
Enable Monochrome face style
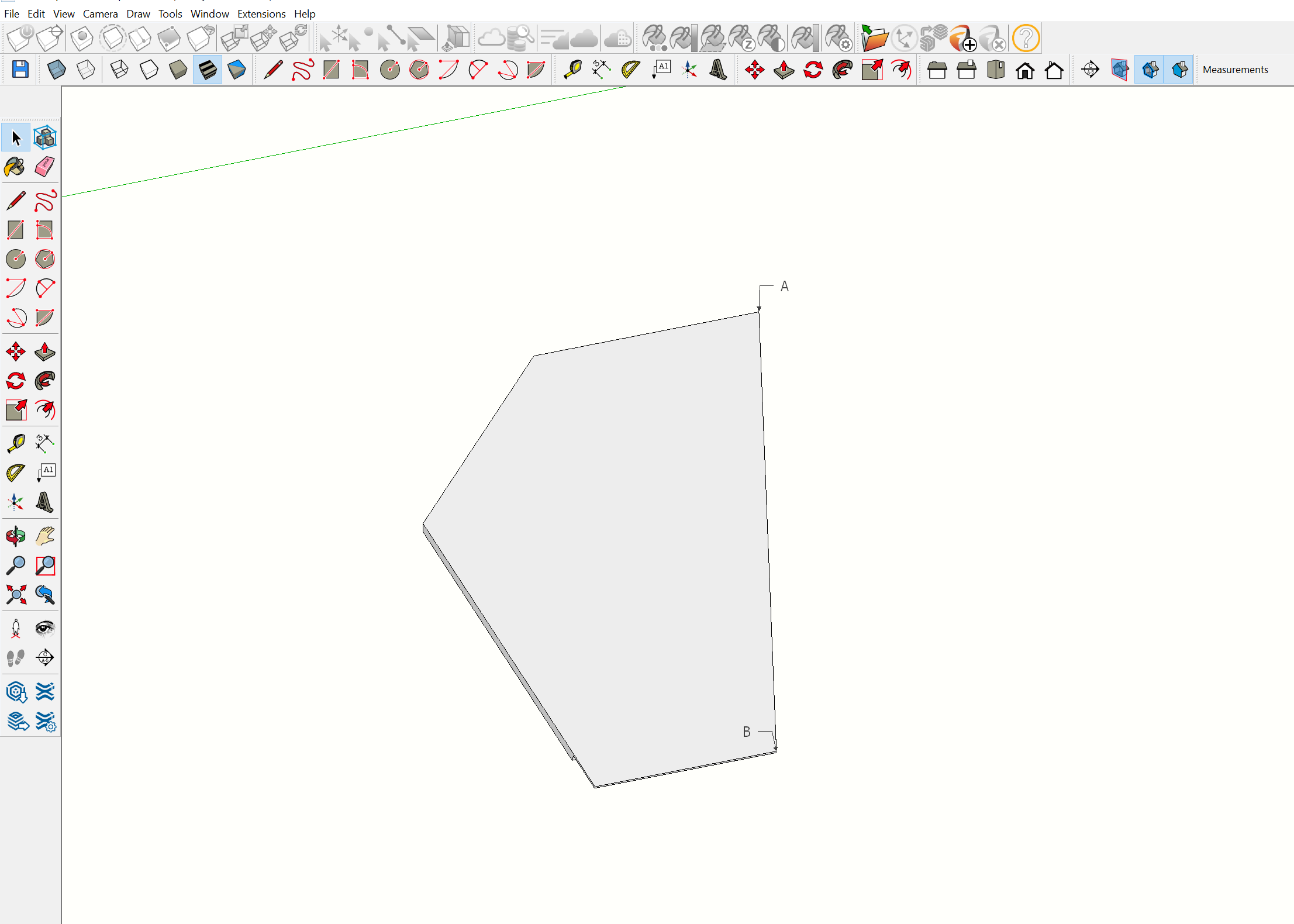[x=237, y=70]
